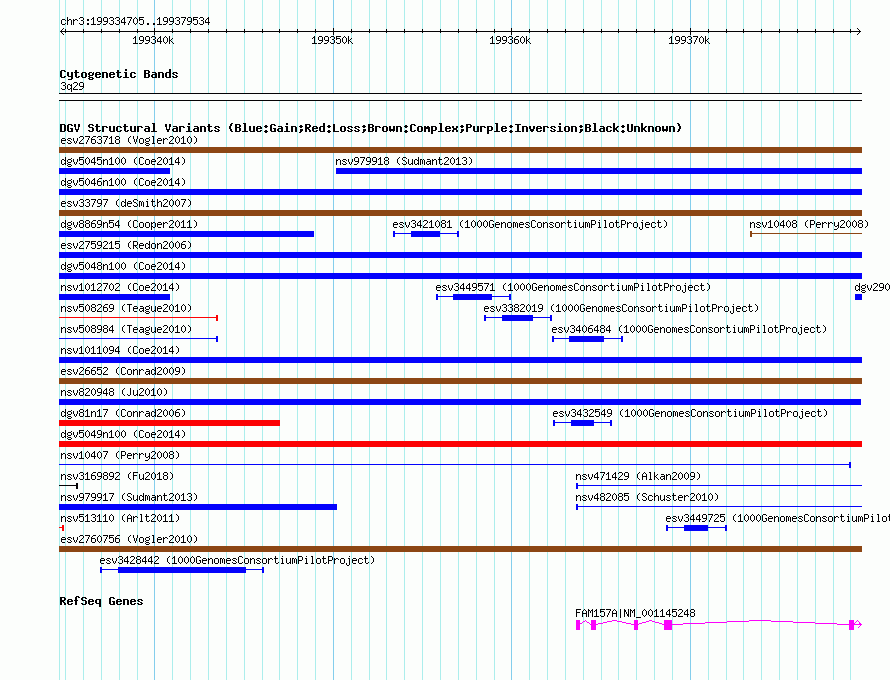Viewport: 890px width, 680px height.
Task: Select the dgv5045n100 (Coe2014) blue bar
Action: [x=115, y=171]
